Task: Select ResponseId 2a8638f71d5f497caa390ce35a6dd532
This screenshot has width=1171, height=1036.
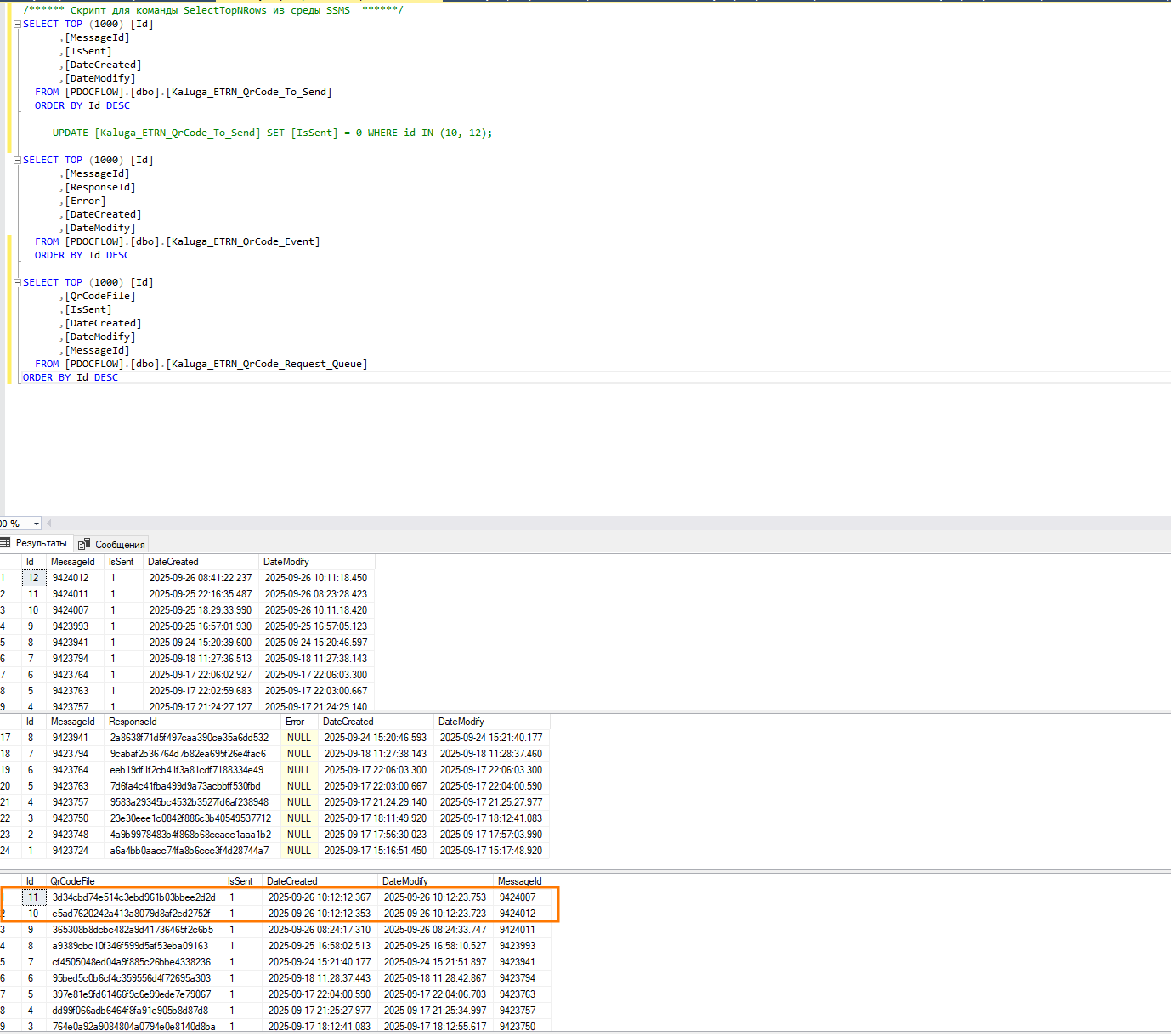Action: click(x=192, y=738)
